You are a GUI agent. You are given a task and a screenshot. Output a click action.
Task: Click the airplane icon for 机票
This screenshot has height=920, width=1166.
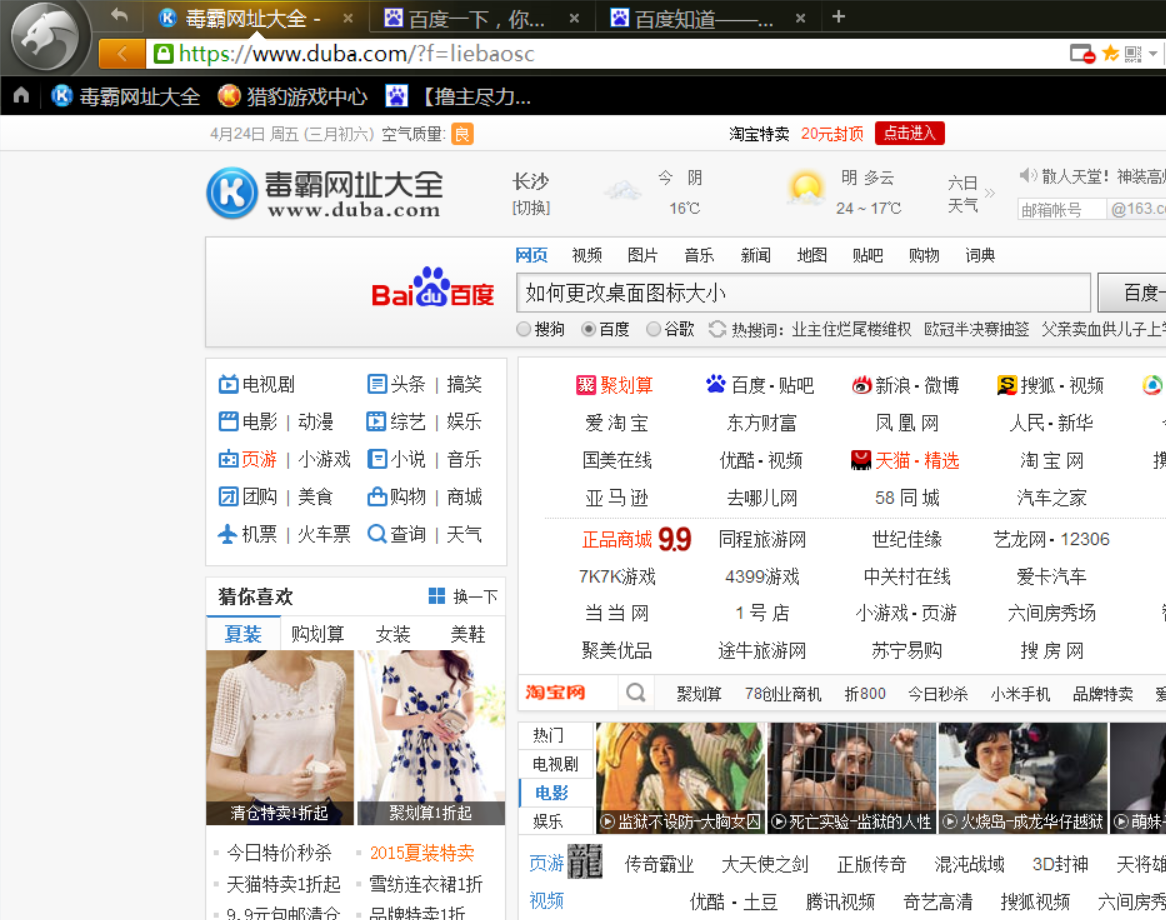[228, 534]
